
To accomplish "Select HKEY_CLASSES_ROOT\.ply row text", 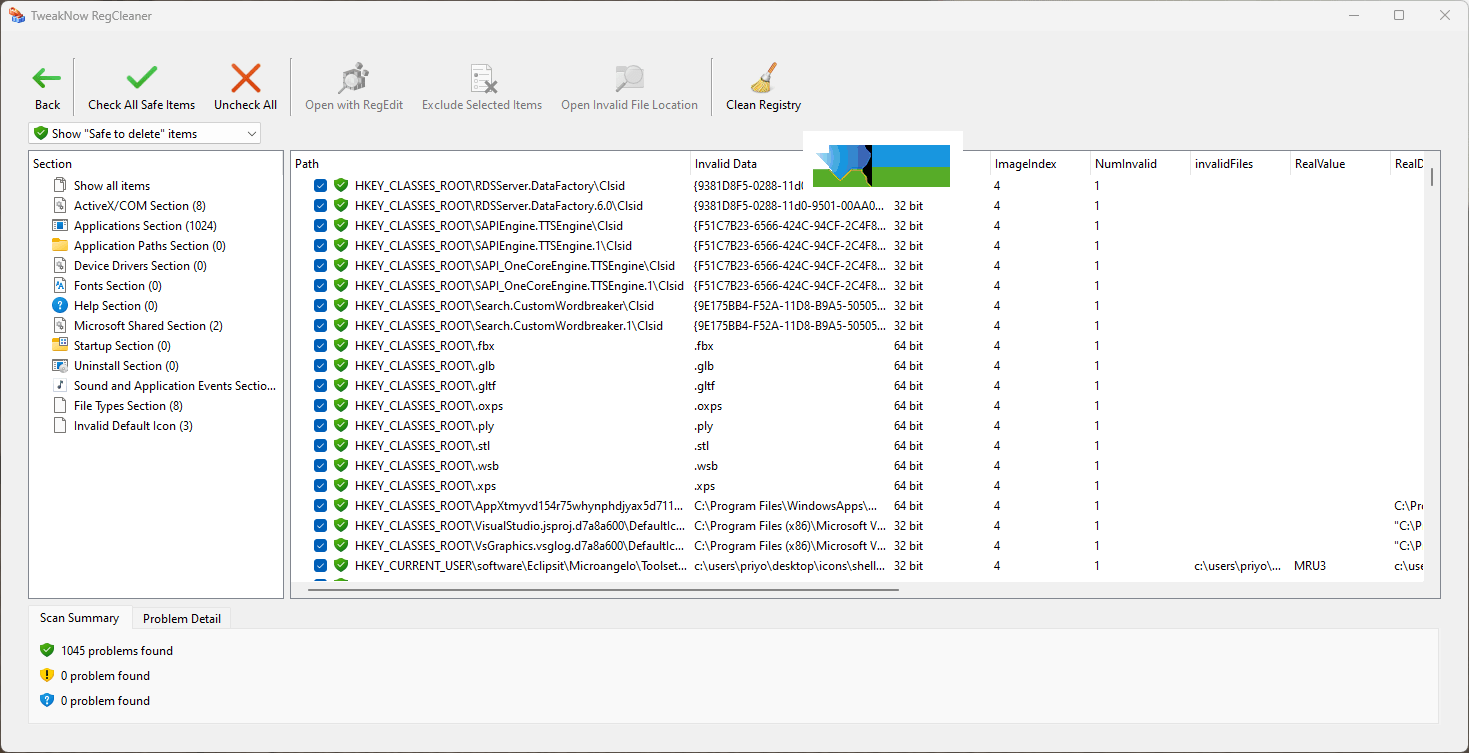I will point(422,425).
